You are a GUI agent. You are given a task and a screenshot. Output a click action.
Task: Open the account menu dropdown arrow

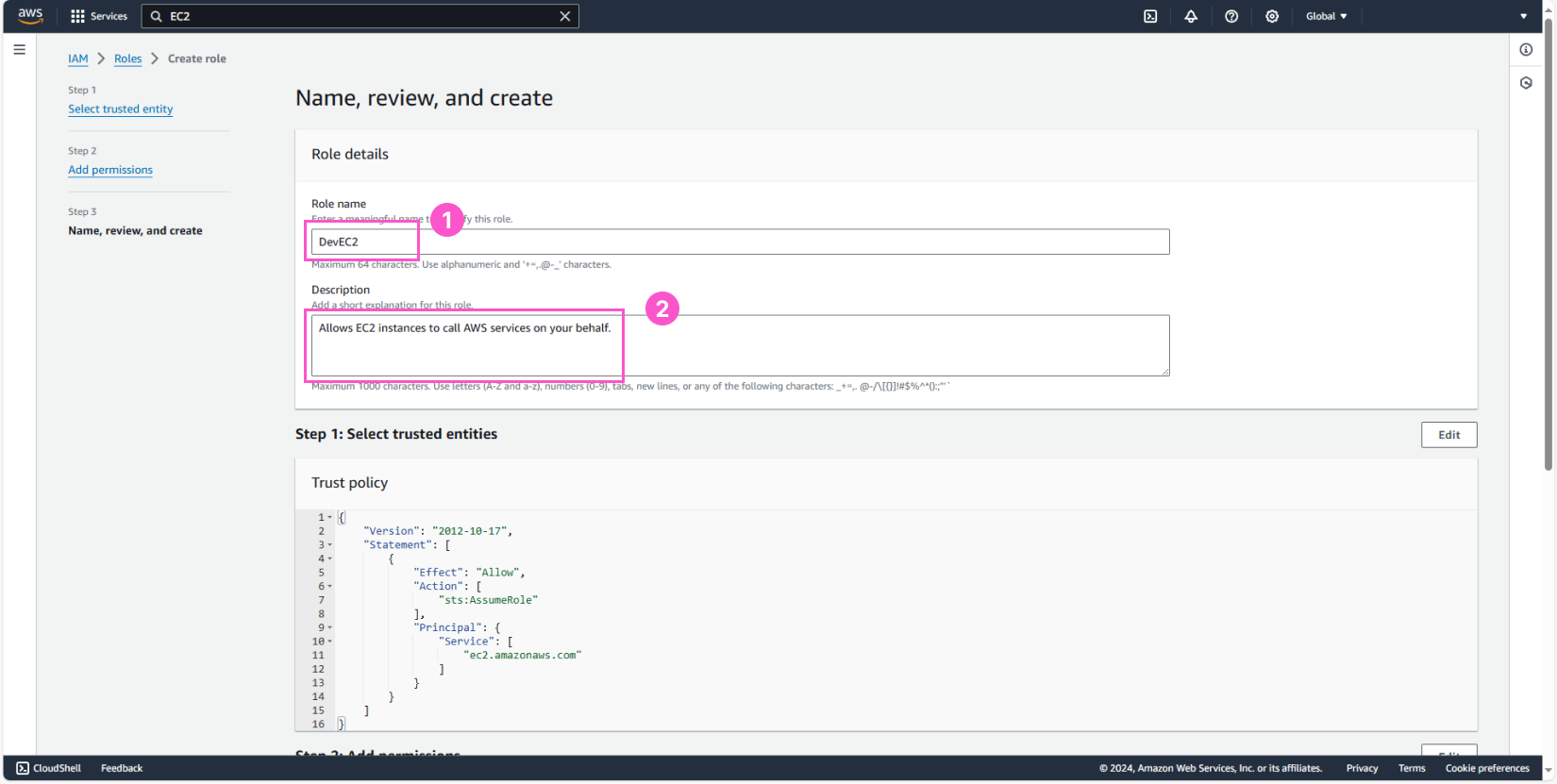tap(1523, 16)
